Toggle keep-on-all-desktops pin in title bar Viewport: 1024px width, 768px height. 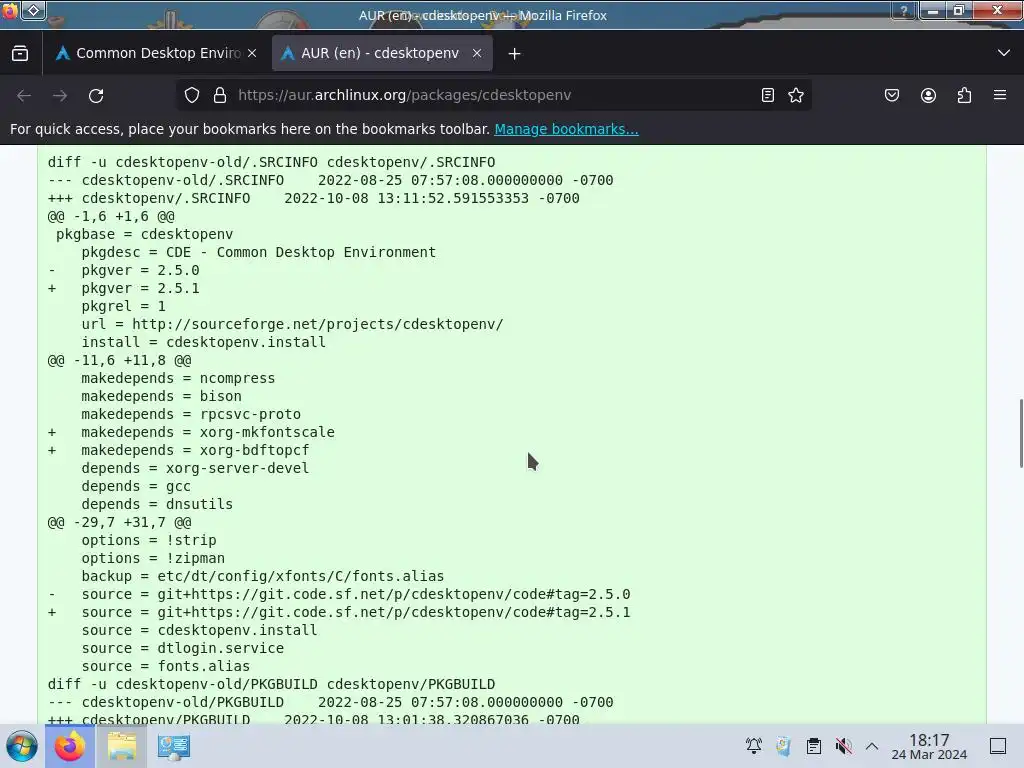pos(34,10)
